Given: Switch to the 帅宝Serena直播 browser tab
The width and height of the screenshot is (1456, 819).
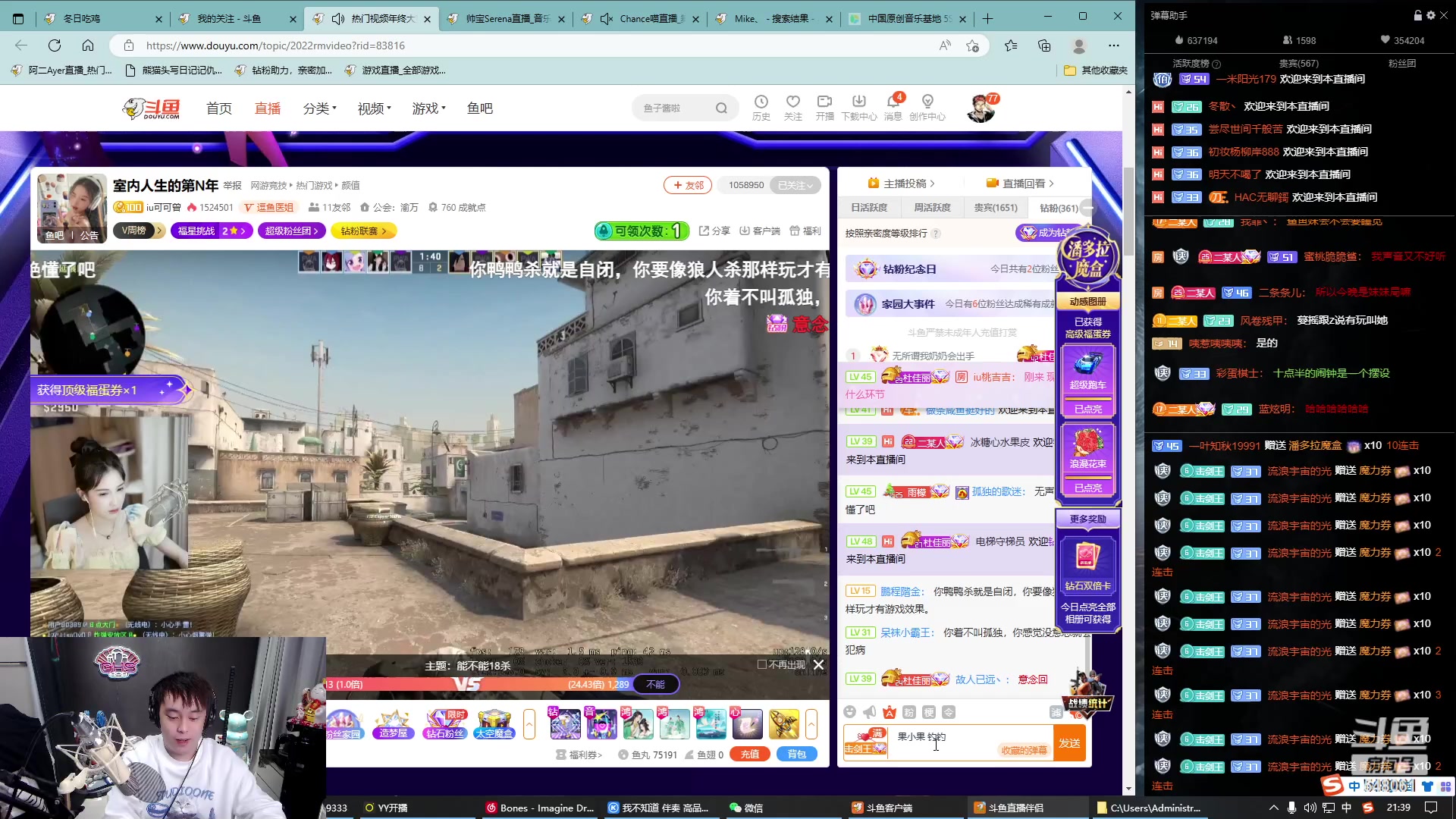Looking at the screenshot, I should pos(506,18).
